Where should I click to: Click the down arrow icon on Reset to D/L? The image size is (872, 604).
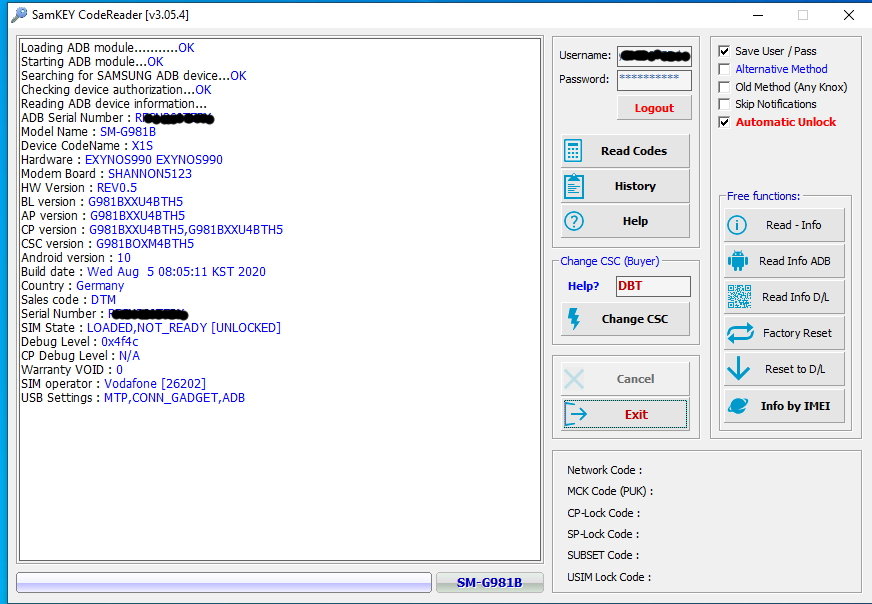point(739,368)
